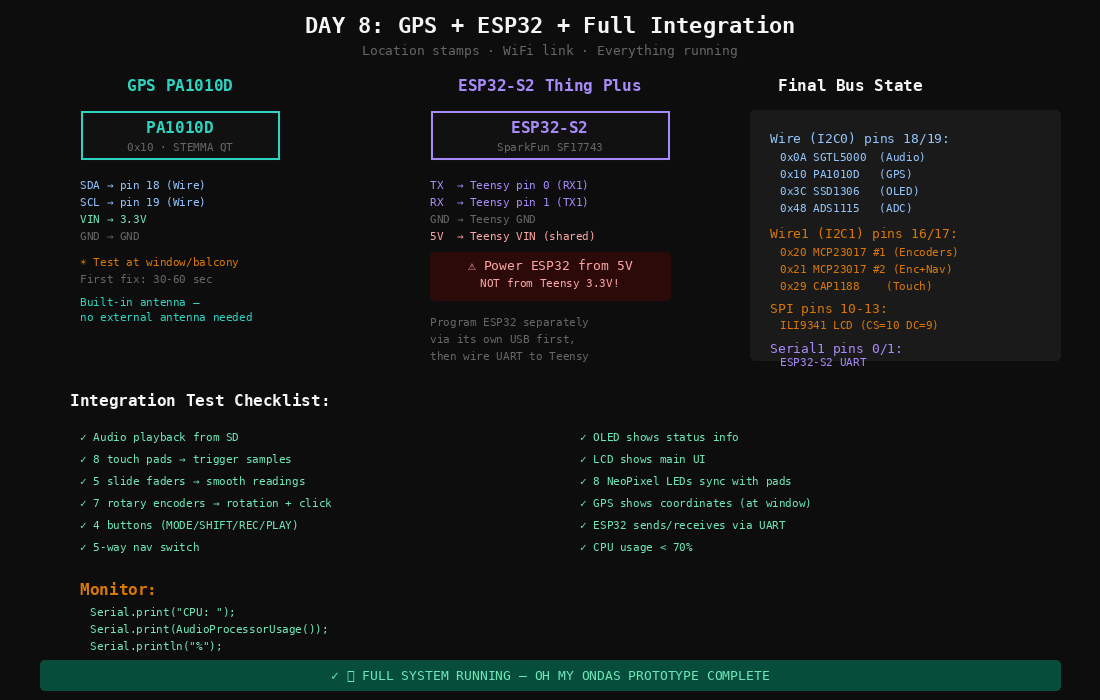The image size is (1100, 700).
Task: Click the orange 'Monitor:' heading
Action: 118,589
